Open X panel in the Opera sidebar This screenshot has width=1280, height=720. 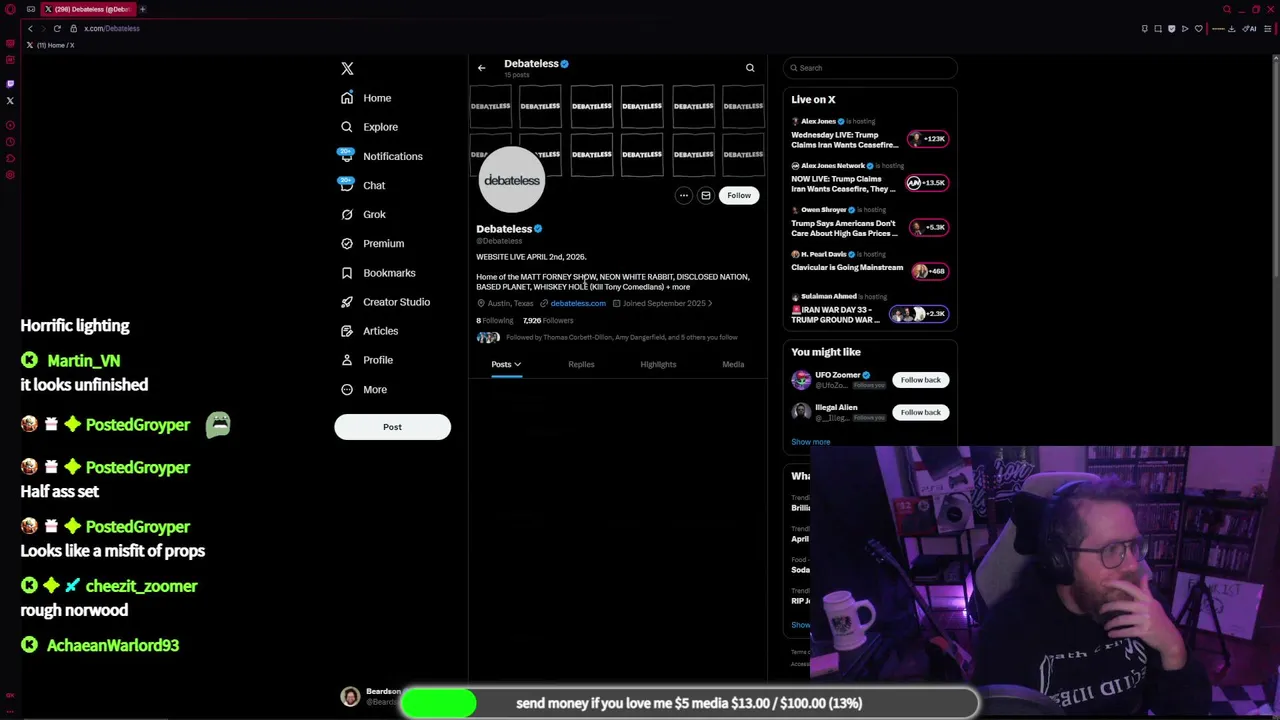(10, 101)
